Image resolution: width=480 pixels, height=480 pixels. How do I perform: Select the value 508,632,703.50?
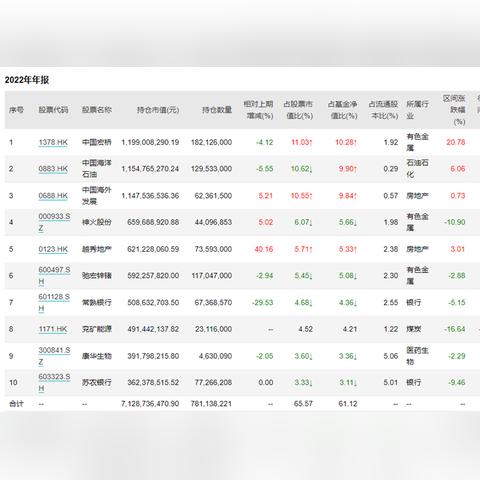point(153,303)
